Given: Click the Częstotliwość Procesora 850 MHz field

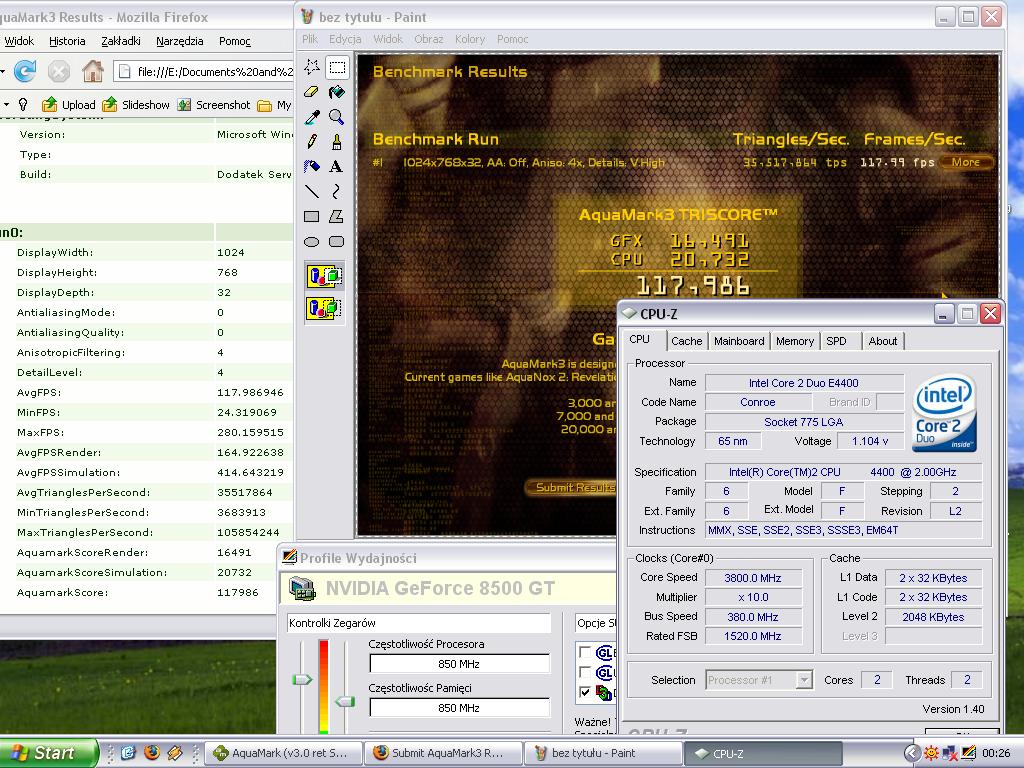Looking at the screenshot, I should pyautogui.click(x=459, y=664).
